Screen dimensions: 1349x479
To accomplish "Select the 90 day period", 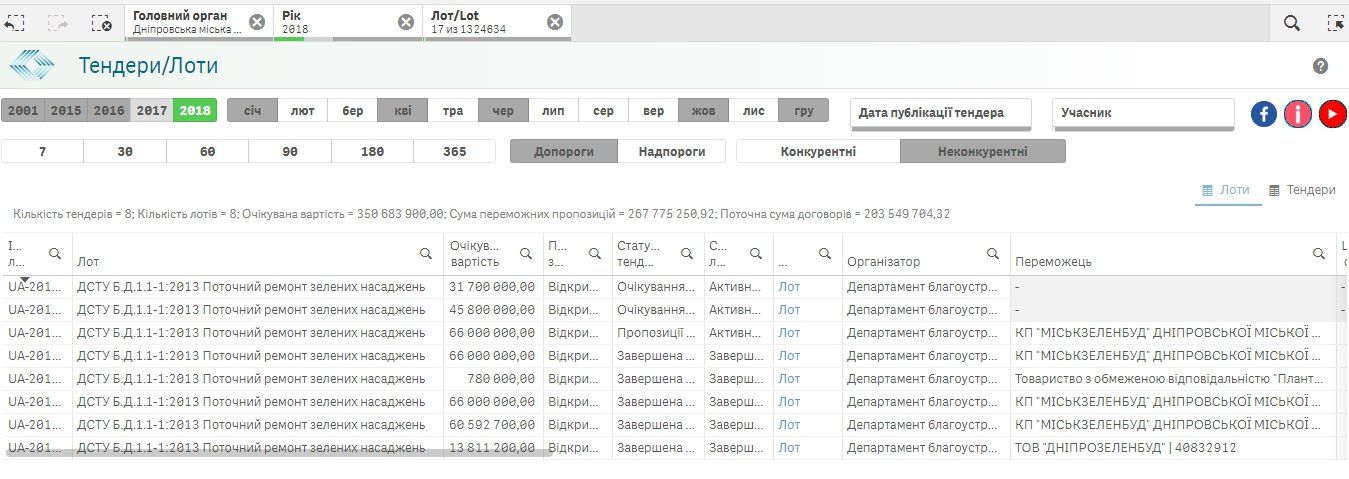I will tap(290, 152).
